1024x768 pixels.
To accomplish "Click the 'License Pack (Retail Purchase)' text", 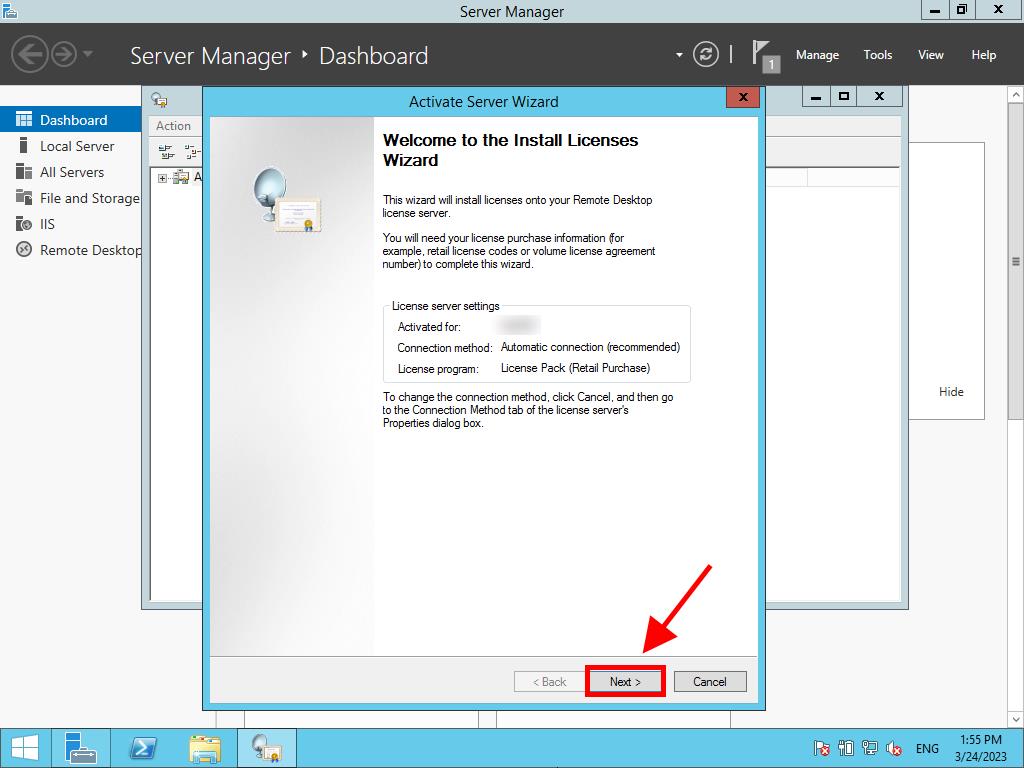I will 575,368.
